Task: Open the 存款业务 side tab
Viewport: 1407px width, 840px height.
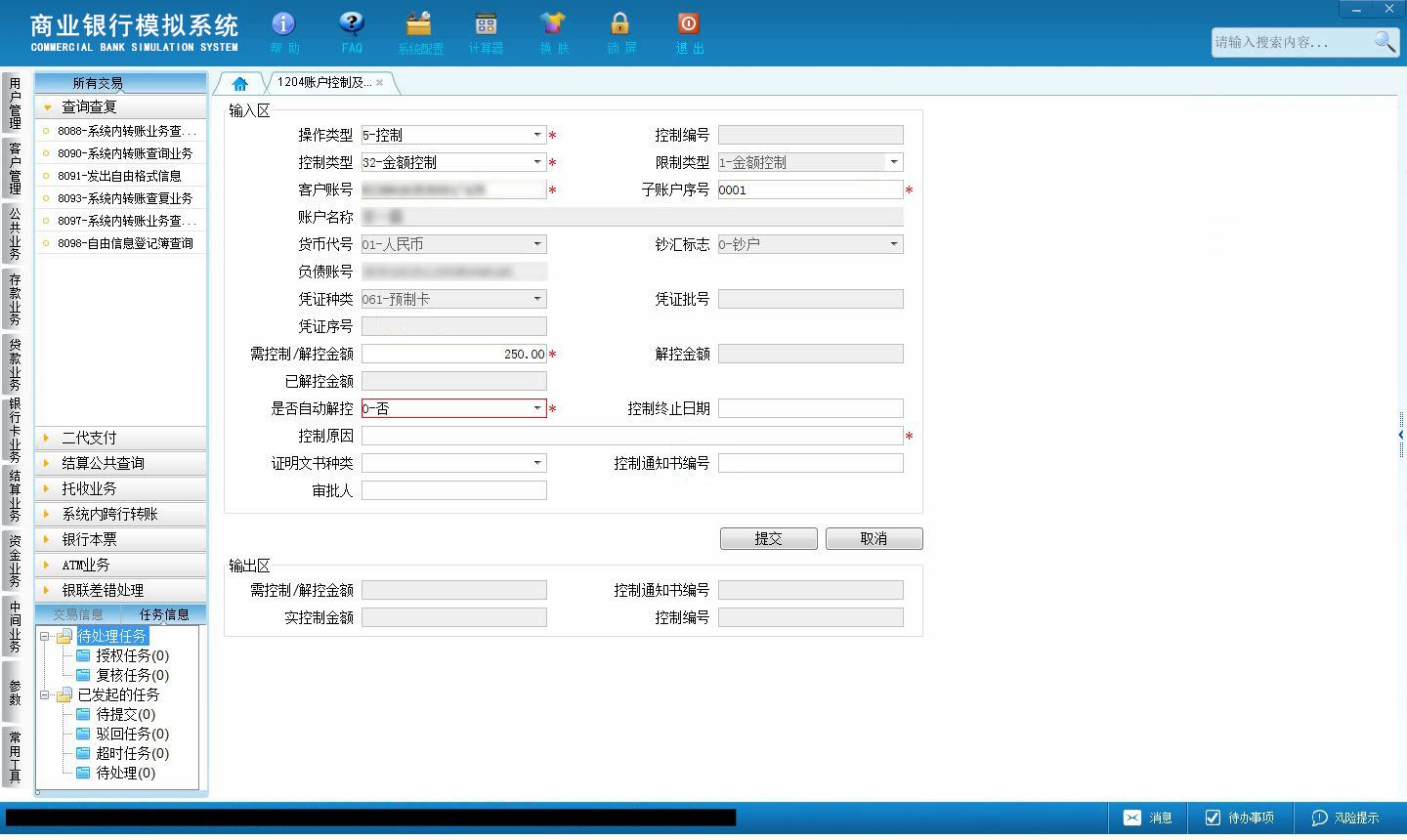Action: pyautogui.click(x=15, y=298)
